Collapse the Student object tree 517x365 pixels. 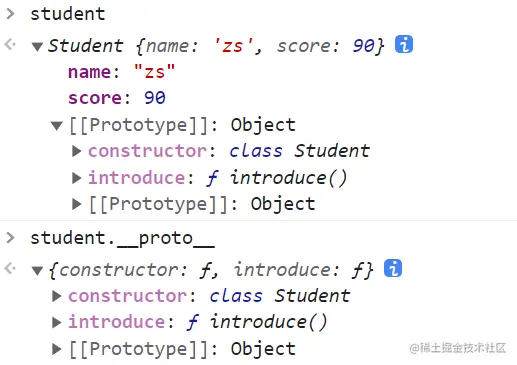point(37,46)
